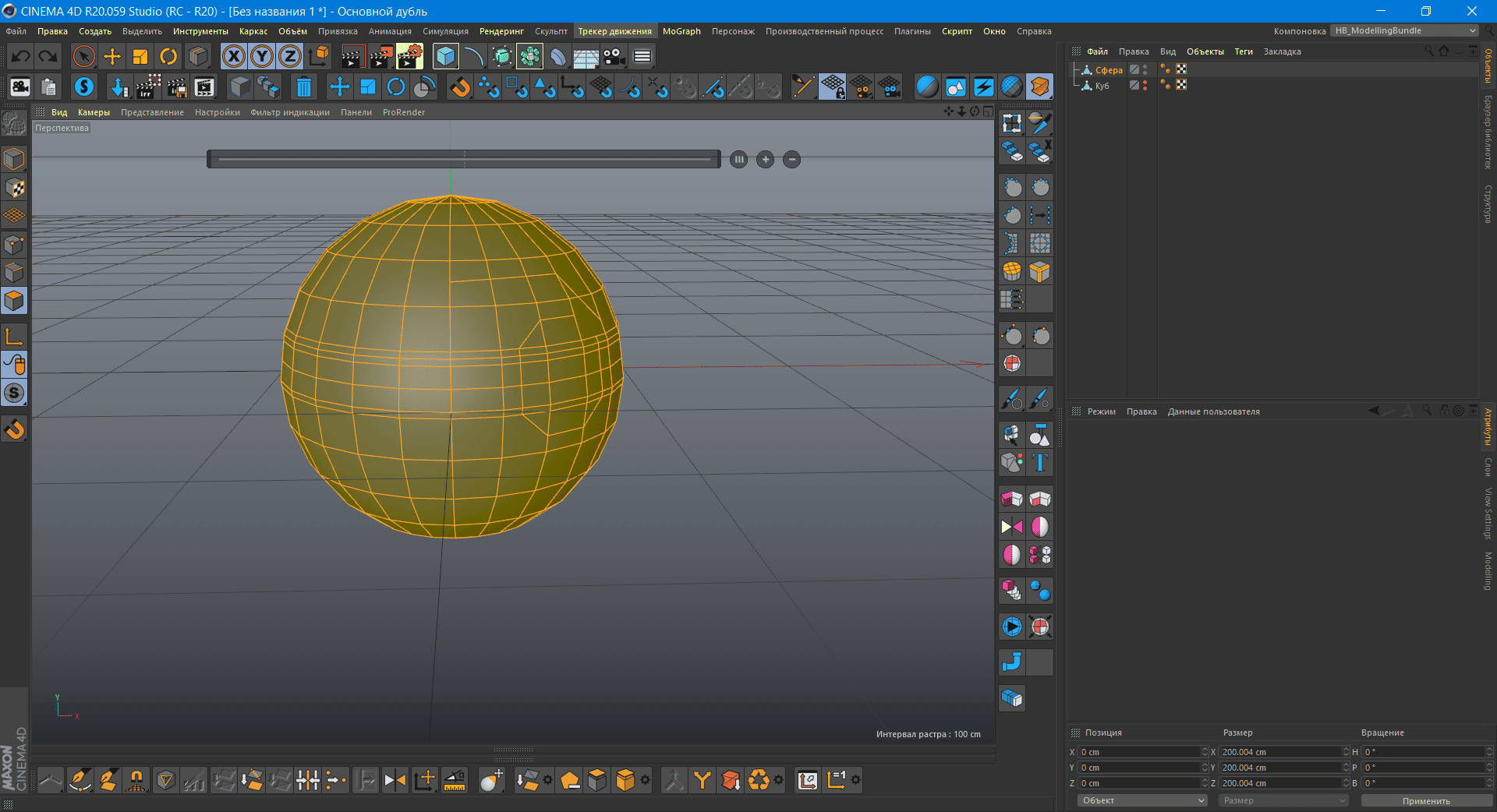This screenshot has width=1497, height=812.
Task: Open the spline pen tool icon
Action: 473,56
